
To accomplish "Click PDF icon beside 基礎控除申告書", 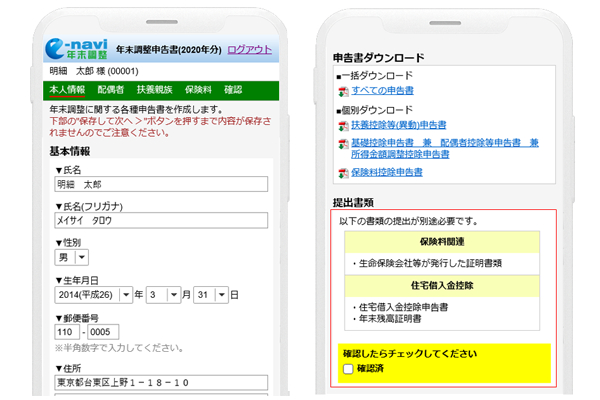I will [x=343, y=144].
